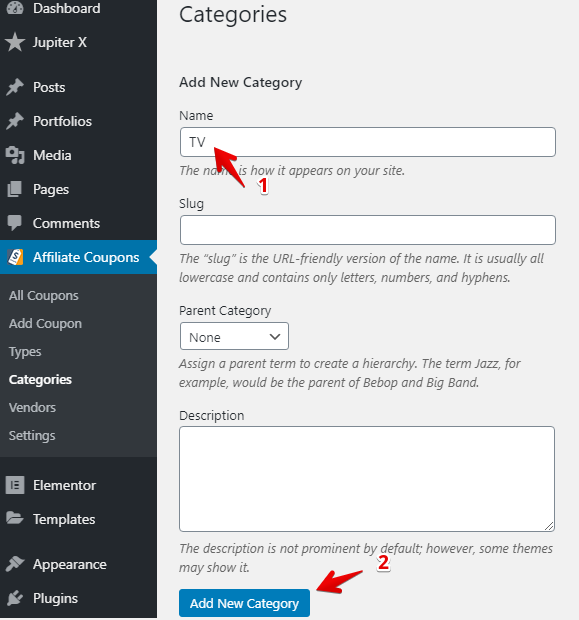579x620 pixels.
Task: Click the Elementor logo icon
Action: click(15, 485)
